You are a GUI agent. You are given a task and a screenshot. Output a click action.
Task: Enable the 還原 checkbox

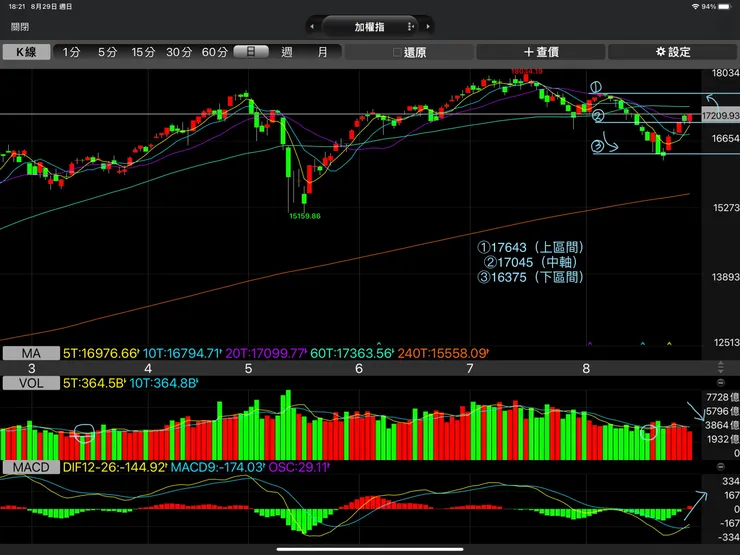(x=397, y=52)
